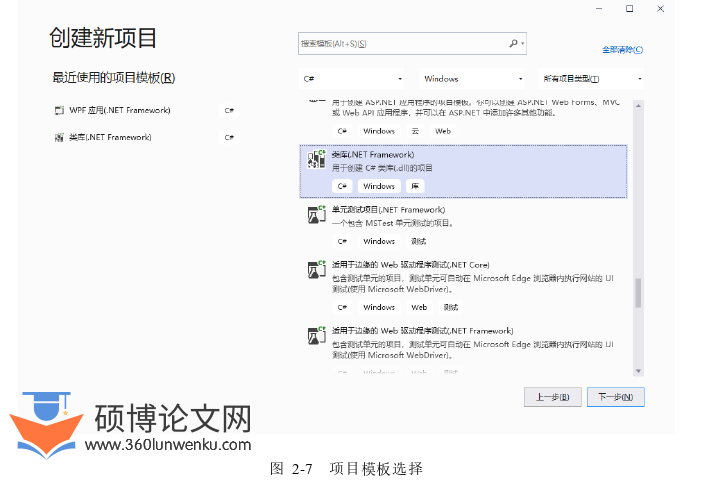Click the Web tag on the ASP.NET template

coord(443,131)
